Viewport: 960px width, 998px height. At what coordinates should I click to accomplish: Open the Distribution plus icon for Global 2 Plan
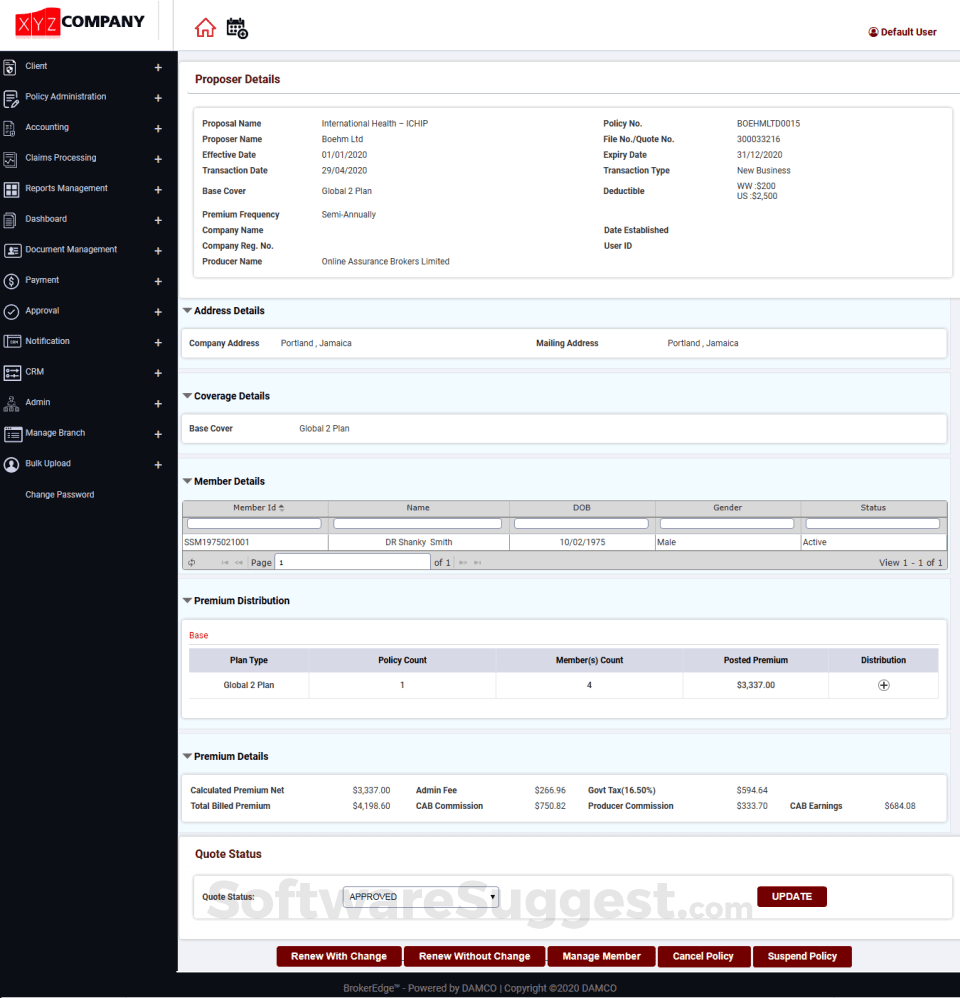point(883,685)
